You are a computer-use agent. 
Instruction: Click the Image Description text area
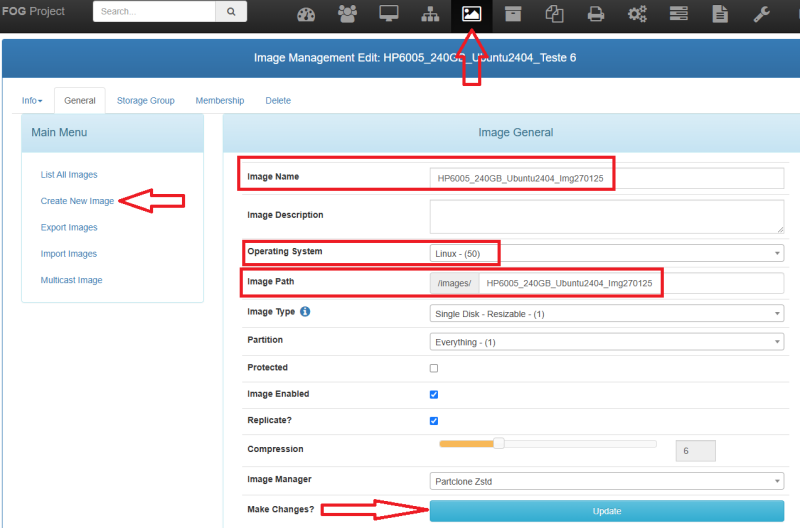(607, 217)
